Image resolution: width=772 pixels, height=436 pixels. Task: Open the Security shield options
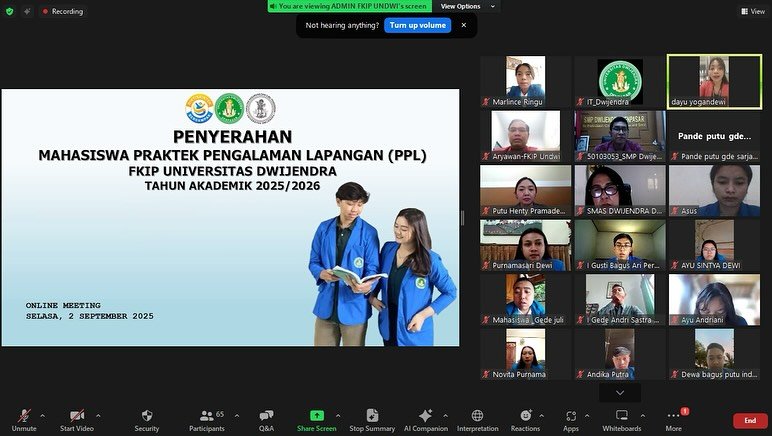(x=147, y=419)
